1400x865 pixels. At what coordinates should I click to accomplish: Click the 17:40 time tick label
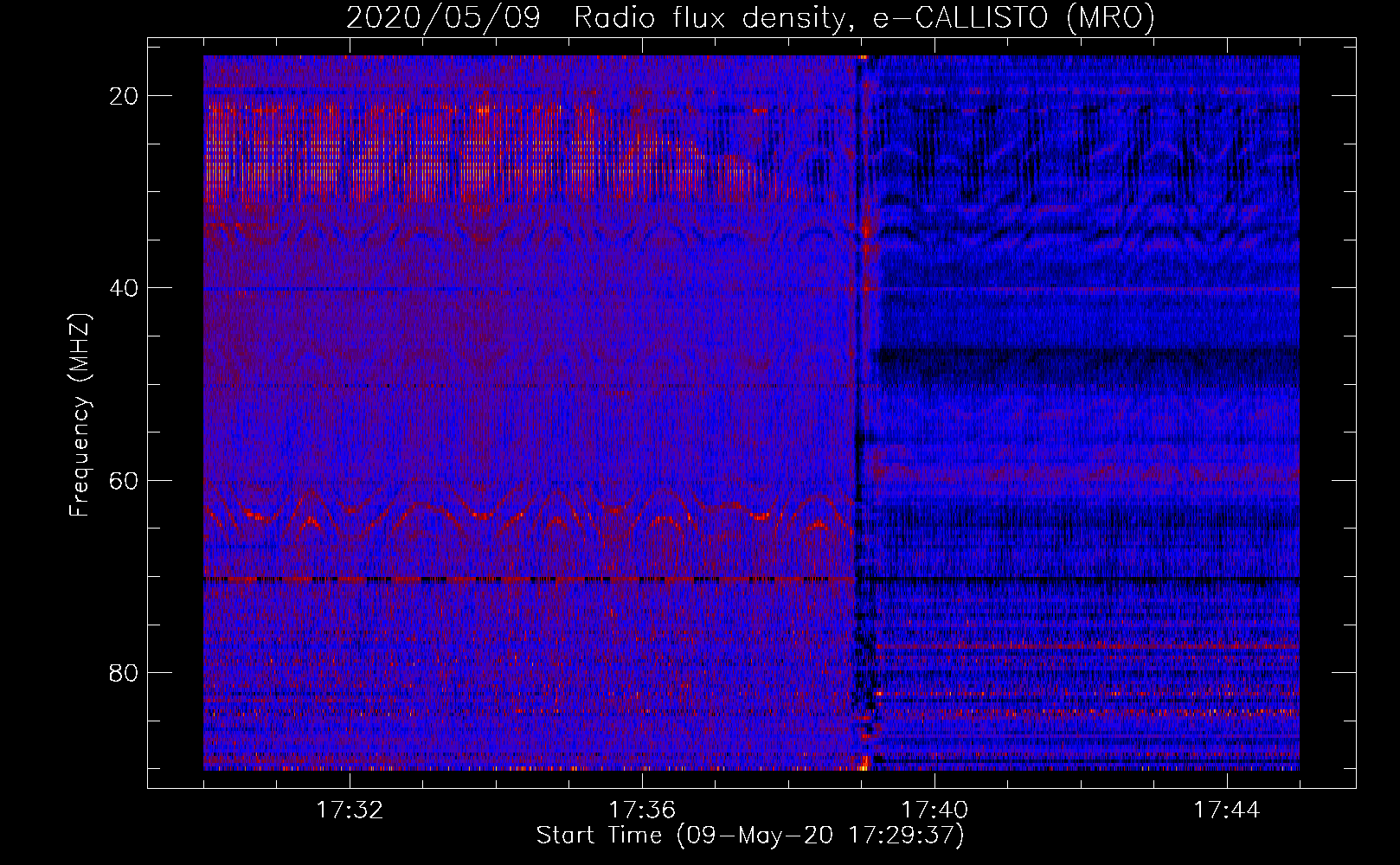click(934, 811)
